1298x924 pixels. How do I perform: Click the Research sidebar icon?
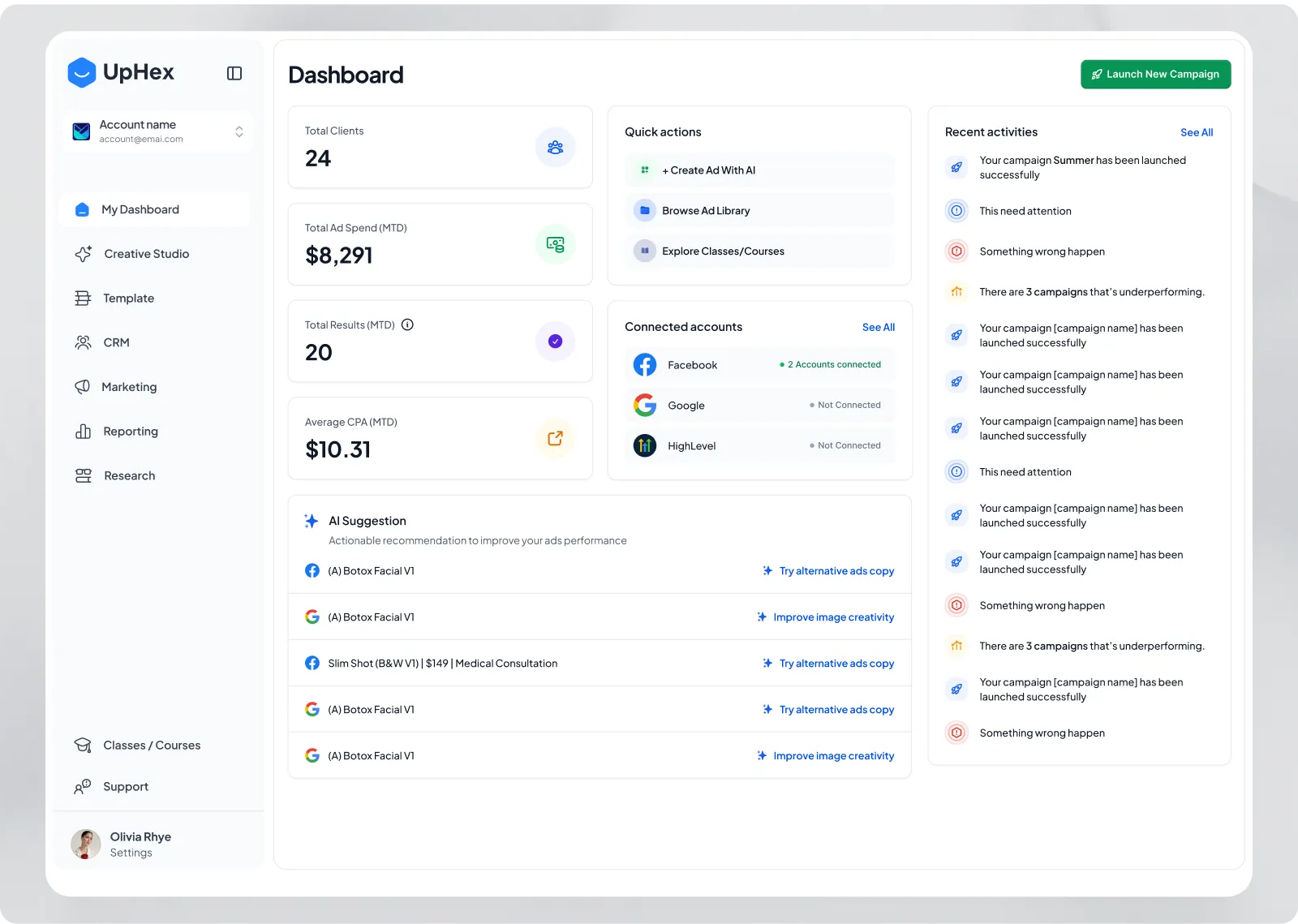[x=84, y=475]
